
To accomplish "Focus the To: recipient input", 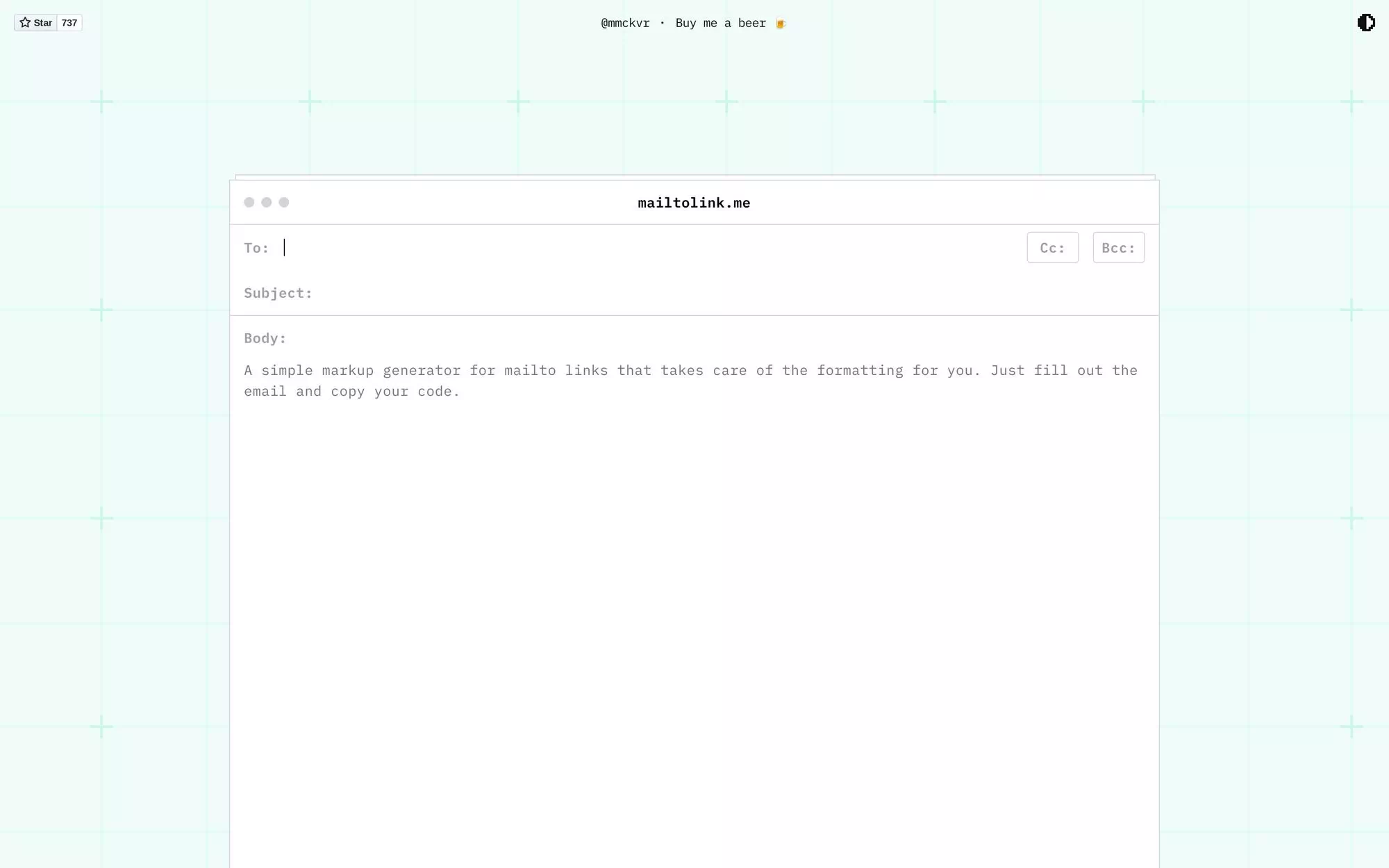I will click(x=649, y=248).
